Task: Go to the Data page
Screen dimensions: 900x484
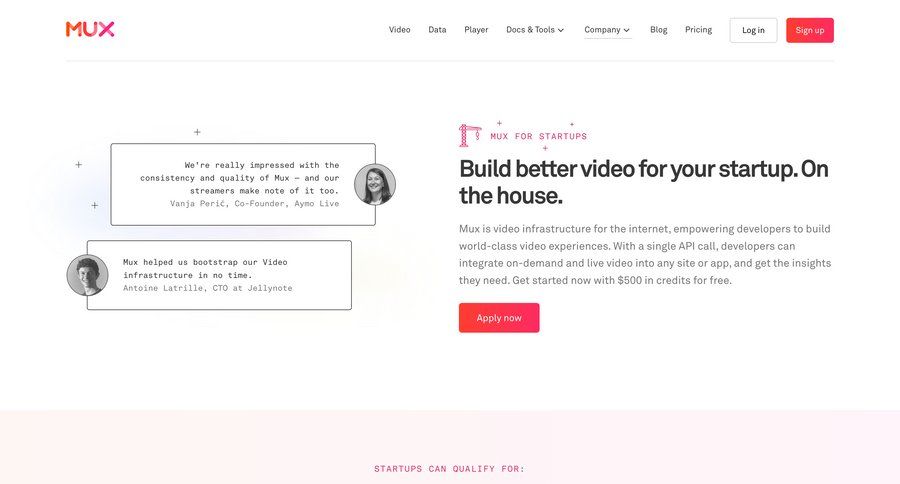Action: (x=437, y=30)
